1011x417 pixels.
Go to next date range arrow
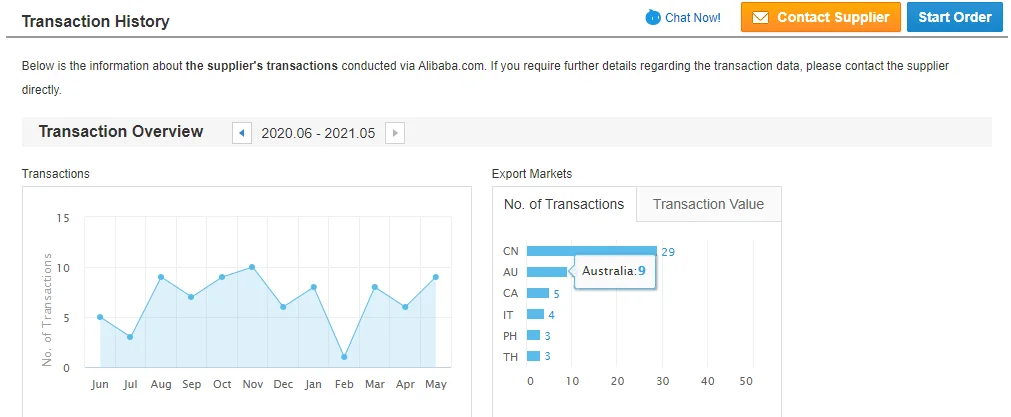395,133
